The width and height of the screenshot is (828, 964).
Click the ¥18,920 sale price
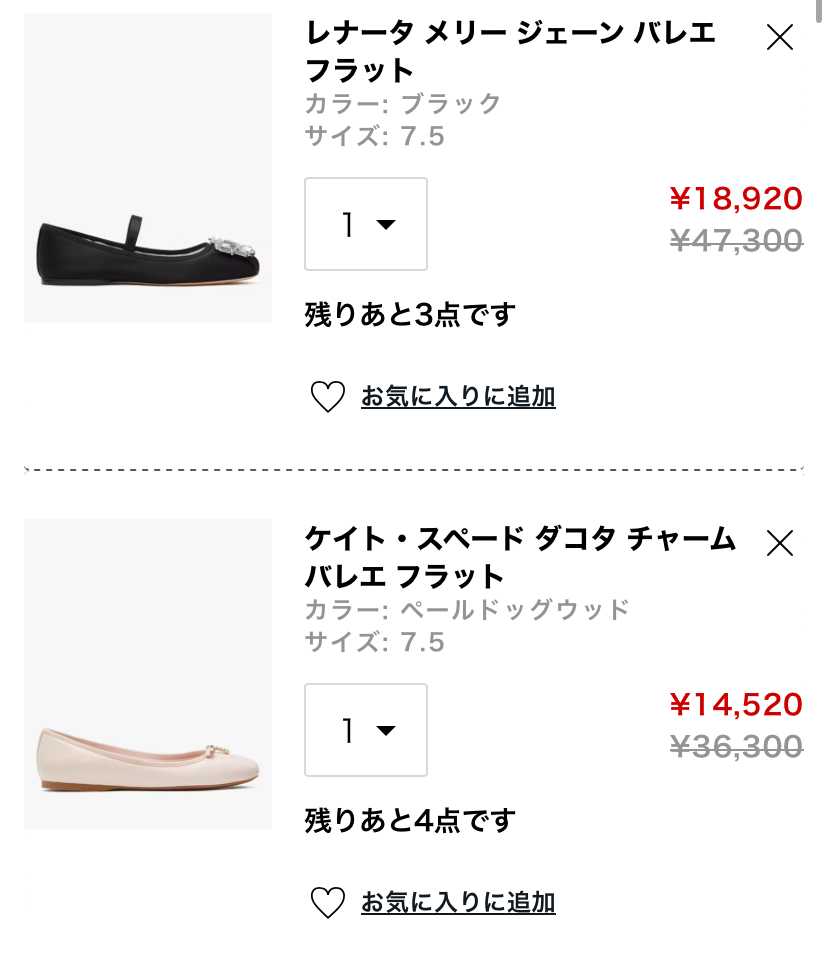pos(736,199)
